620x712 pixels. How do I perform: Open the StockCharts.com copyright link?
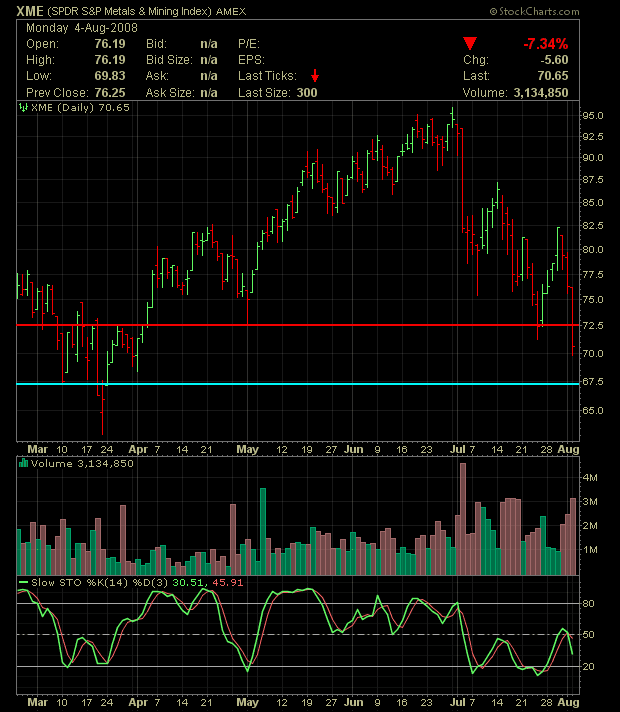tap(534, 11)
